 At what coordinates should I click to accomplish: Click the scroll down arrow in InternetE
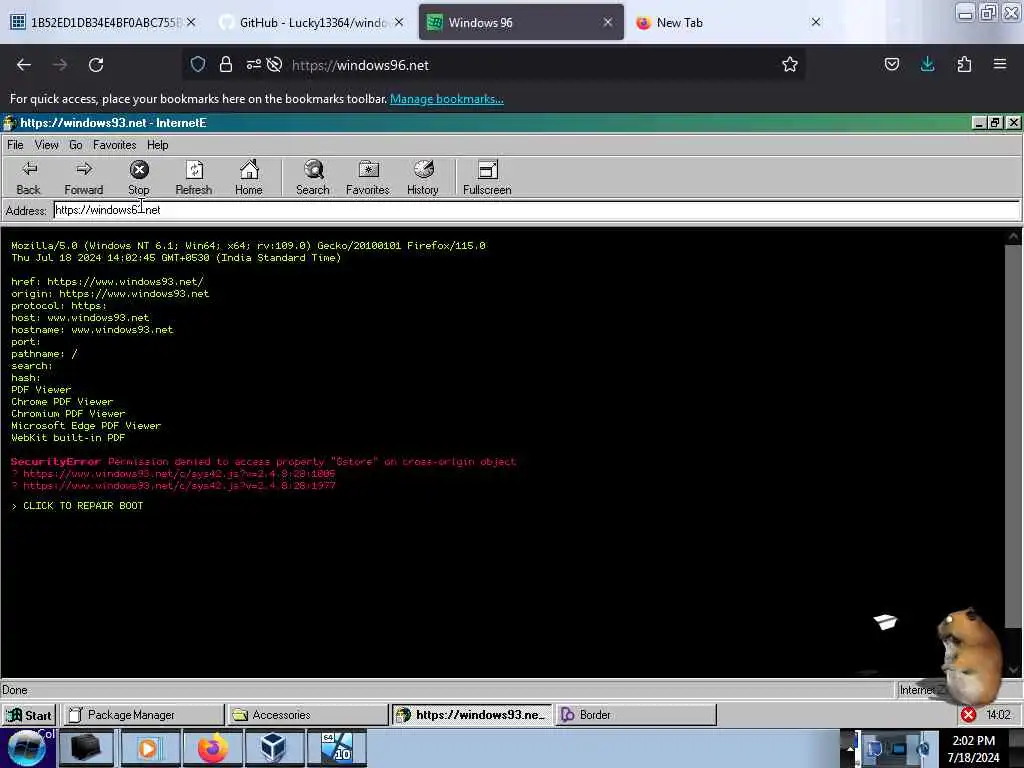pos(1013,670)
